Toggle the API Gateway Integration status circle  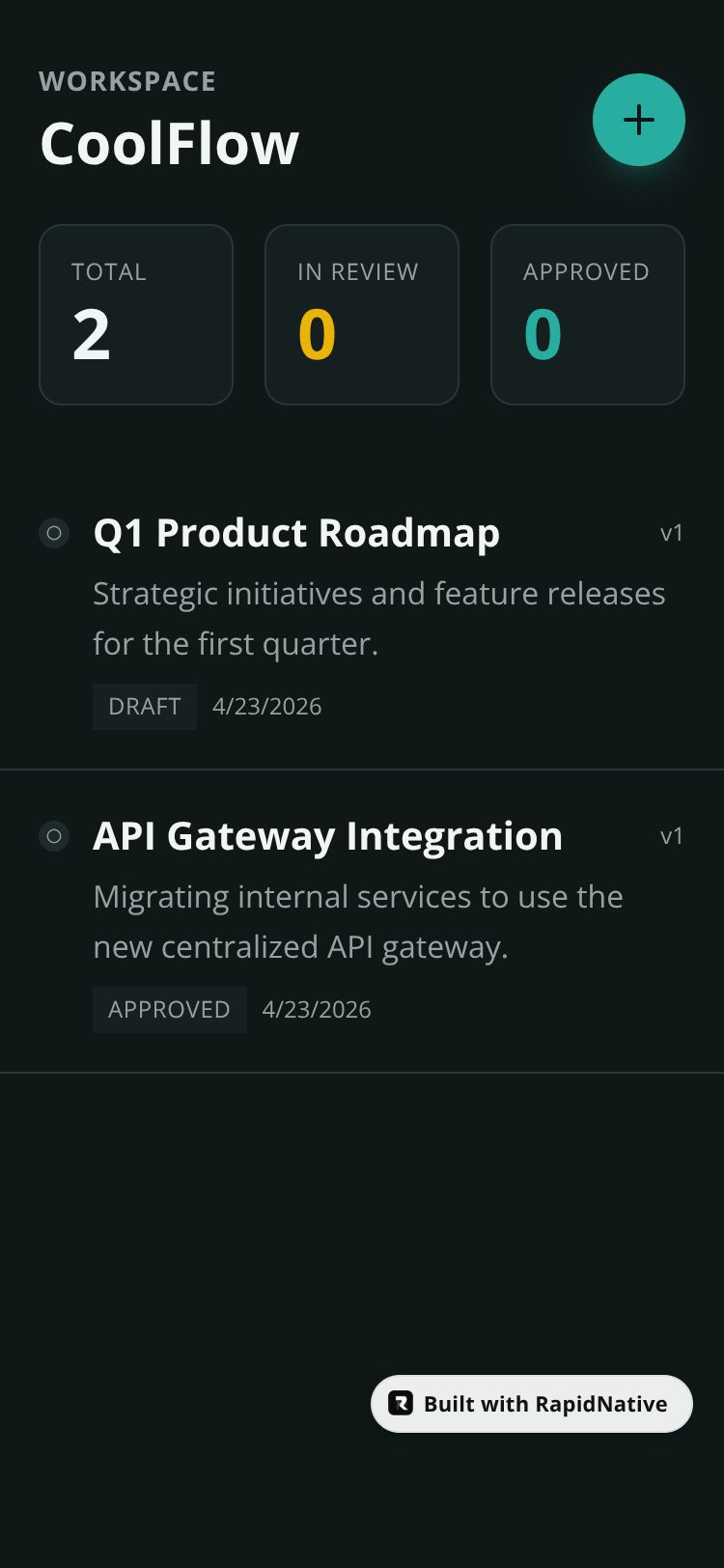54,836
